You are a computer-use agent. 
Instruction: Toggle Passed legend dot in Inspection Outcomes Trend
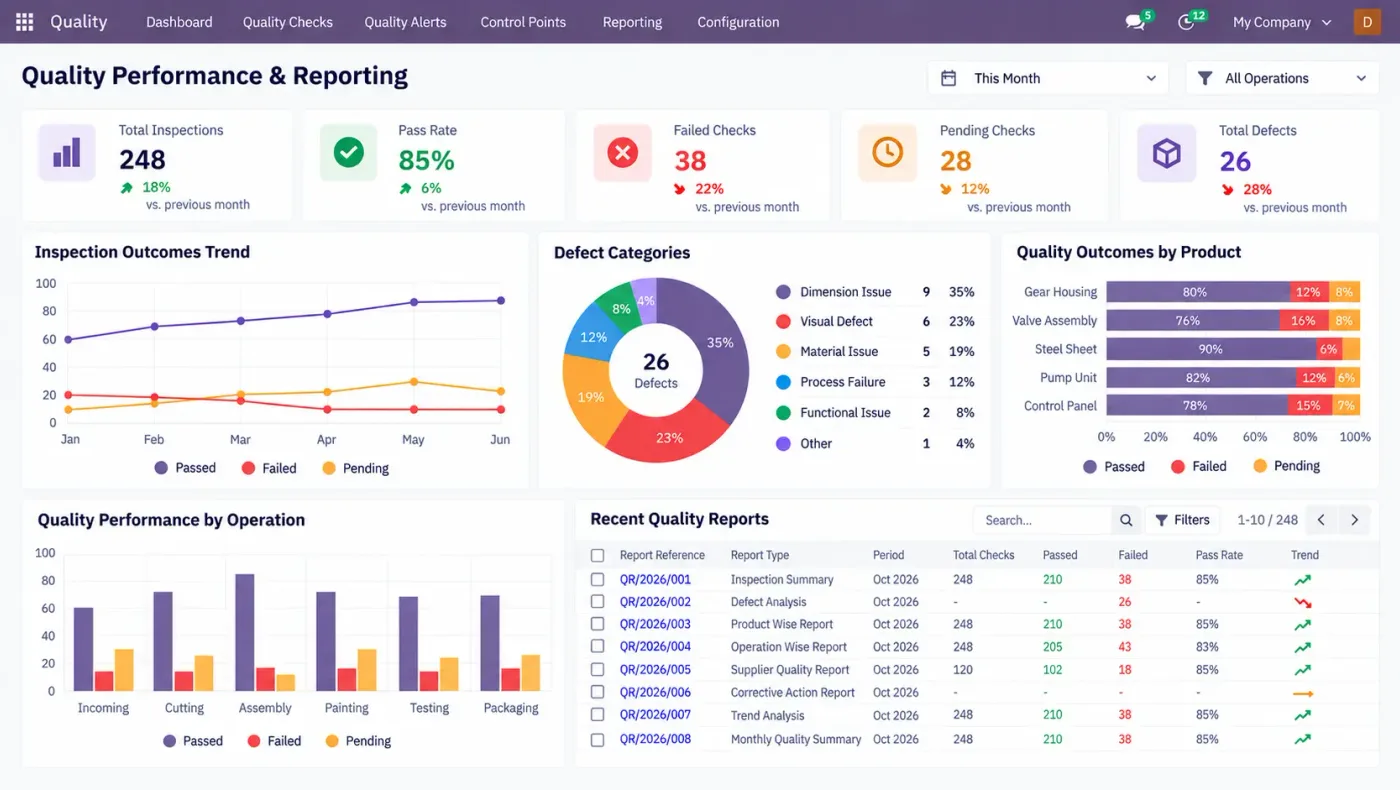[x=162, y=468]
